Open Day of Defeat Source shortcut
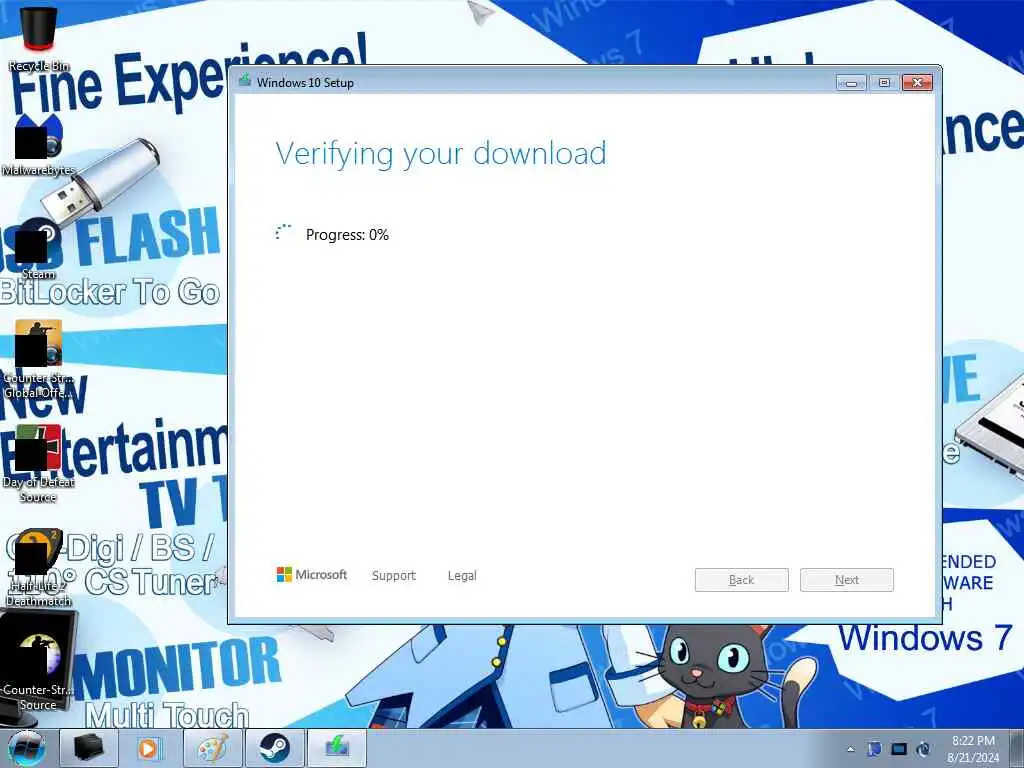This screenshot has width=1024, height=768. (x=39, y=464)
